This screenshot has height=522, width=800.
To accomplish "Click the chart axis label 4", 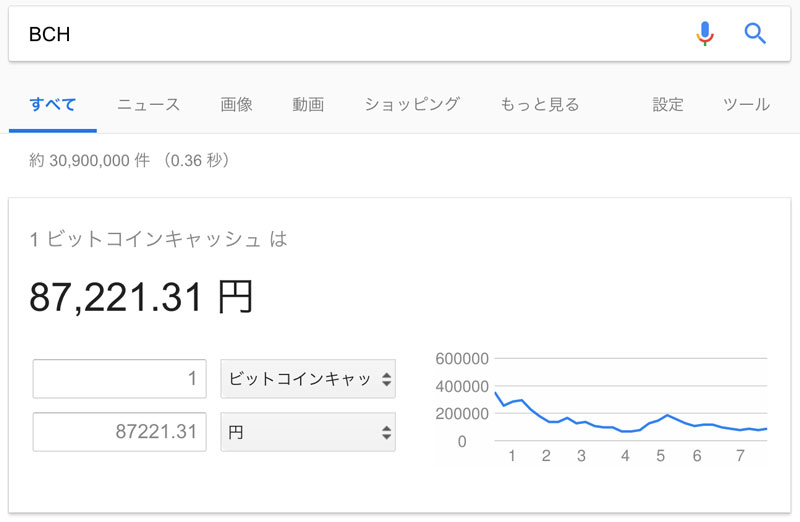I will pos(625,456).
